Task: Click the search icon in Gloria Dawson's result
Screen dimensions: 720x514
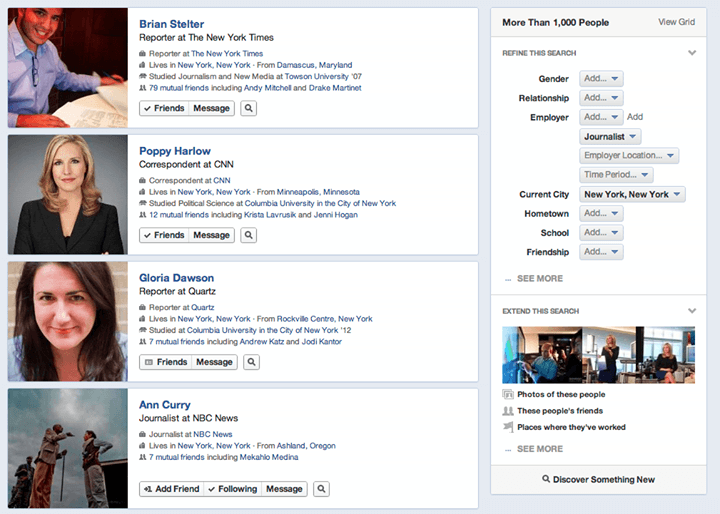Action: [x=251, y=362]
